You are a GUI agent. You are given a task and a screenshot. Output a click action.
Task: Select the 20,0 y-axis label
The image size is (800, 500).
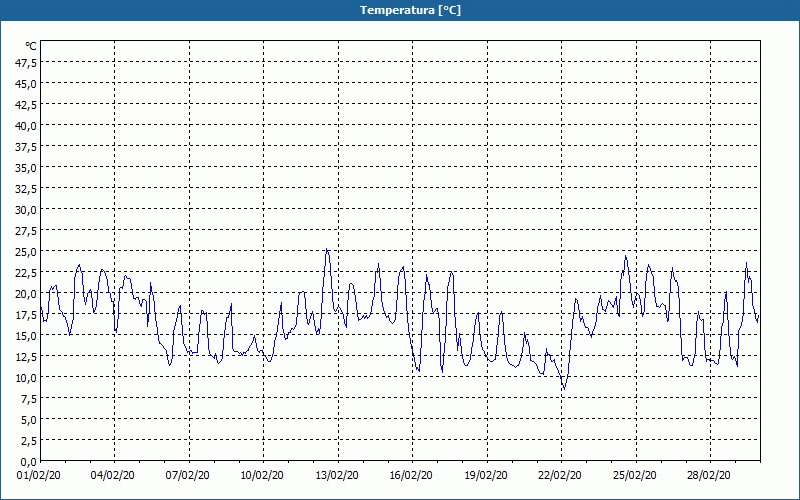26,294
